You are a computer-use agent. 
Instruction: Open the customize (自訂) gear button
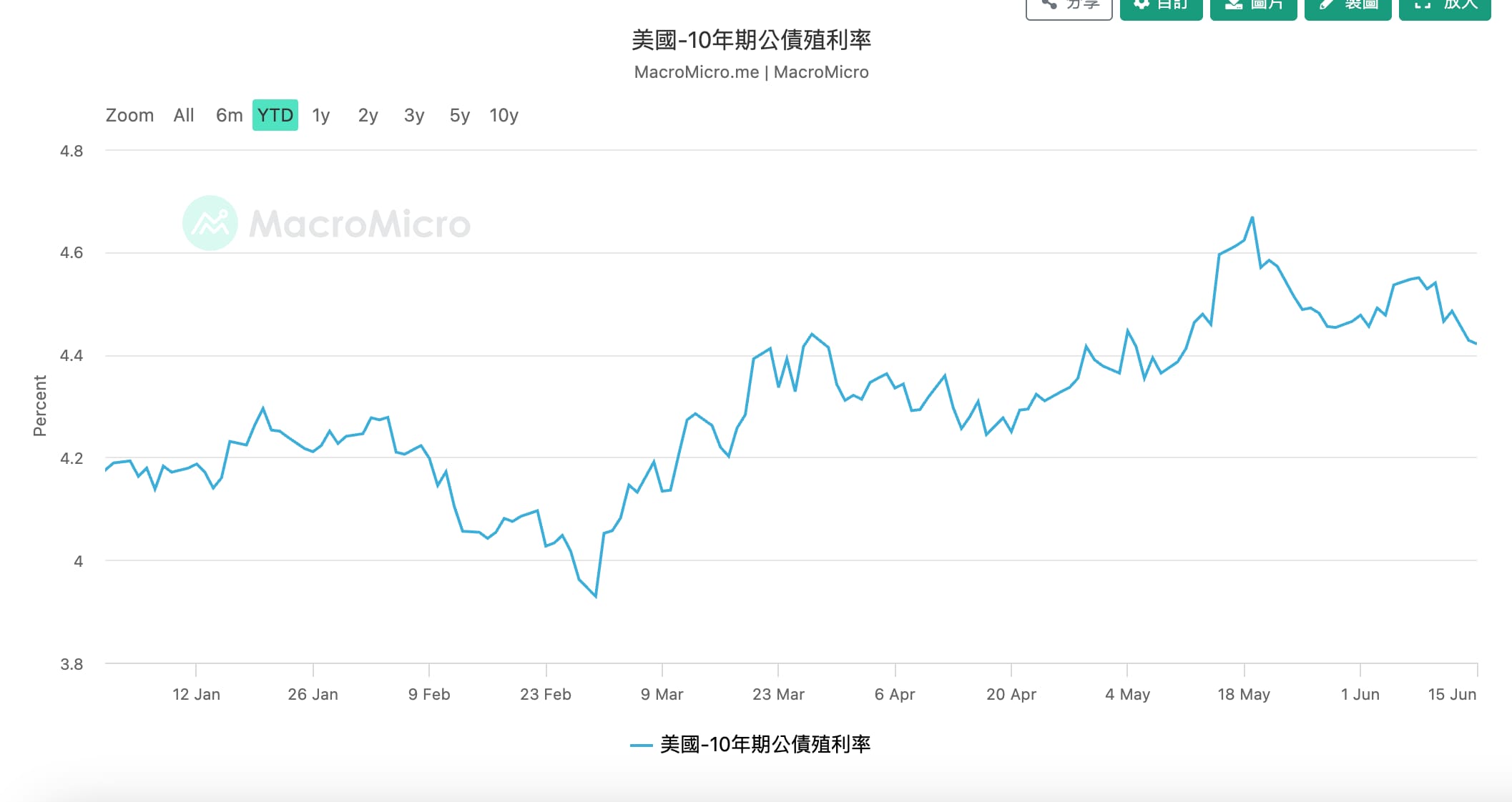1162,7
